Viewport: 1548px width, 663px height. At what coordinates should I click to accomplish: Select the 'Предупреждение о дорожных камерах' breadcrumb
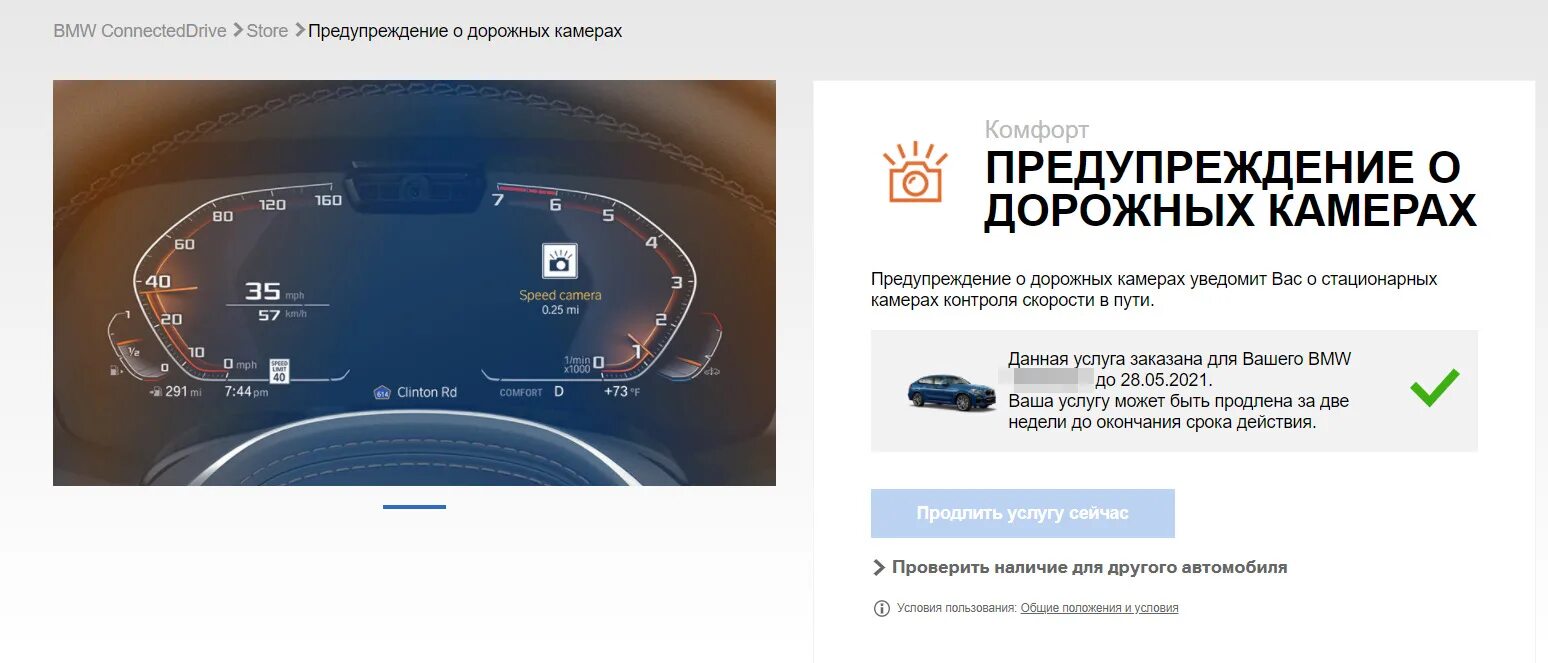click(465, 31)
